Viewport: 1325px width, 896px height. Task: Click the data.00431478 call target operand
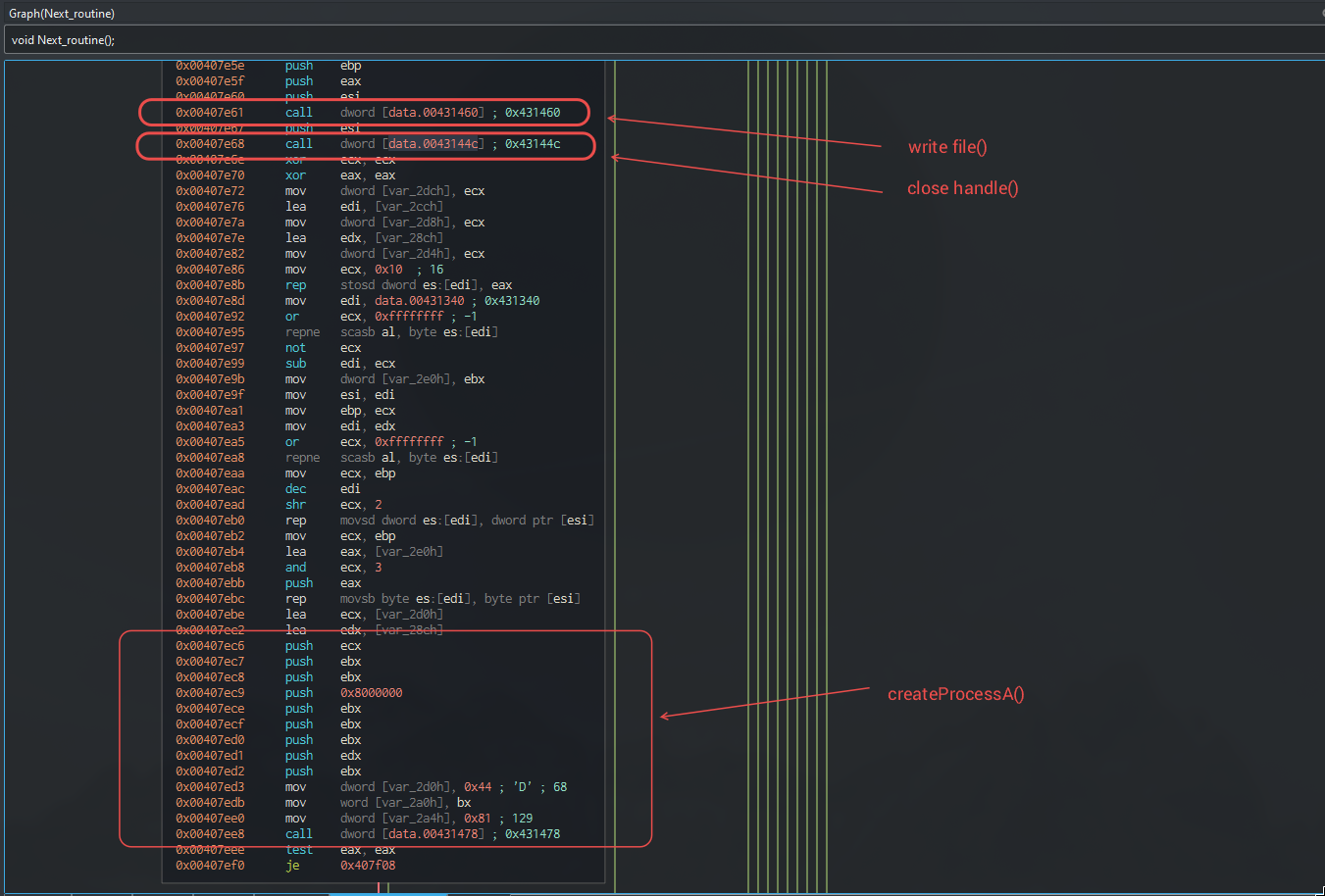pyautogui.click(x=433, y=834)
